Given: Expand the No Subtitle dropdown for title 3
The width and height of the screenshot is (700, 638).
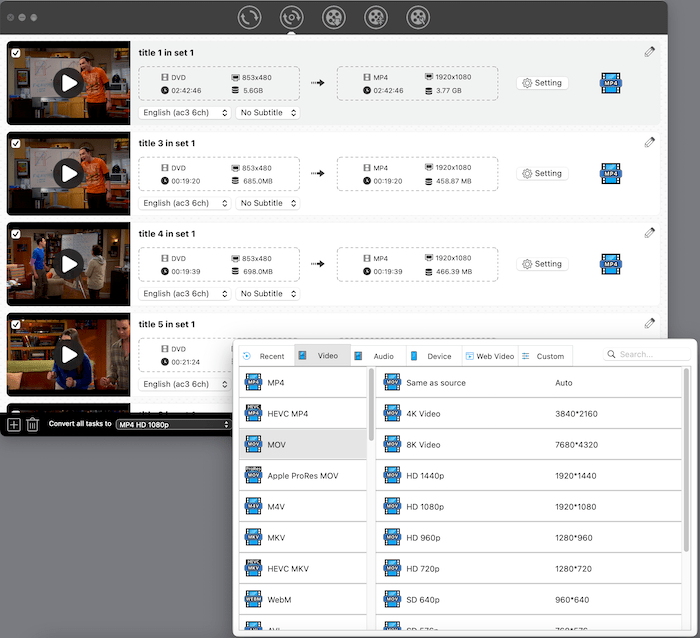Looking at the screenshot, I should pyautogui.click(x=267, y=203).
